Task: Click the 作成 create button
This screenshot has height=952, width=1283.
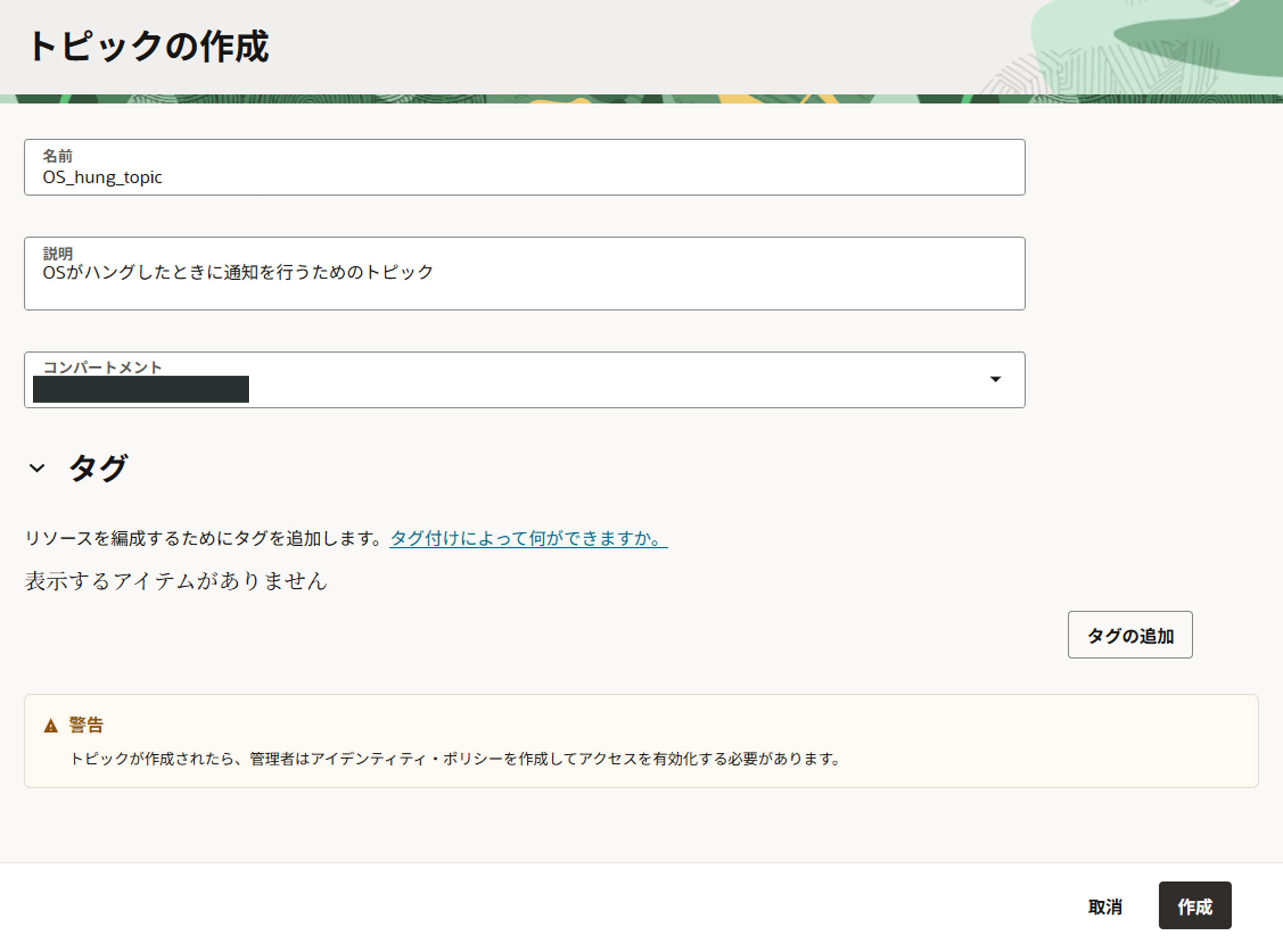Action: (x=1194, y=906)
